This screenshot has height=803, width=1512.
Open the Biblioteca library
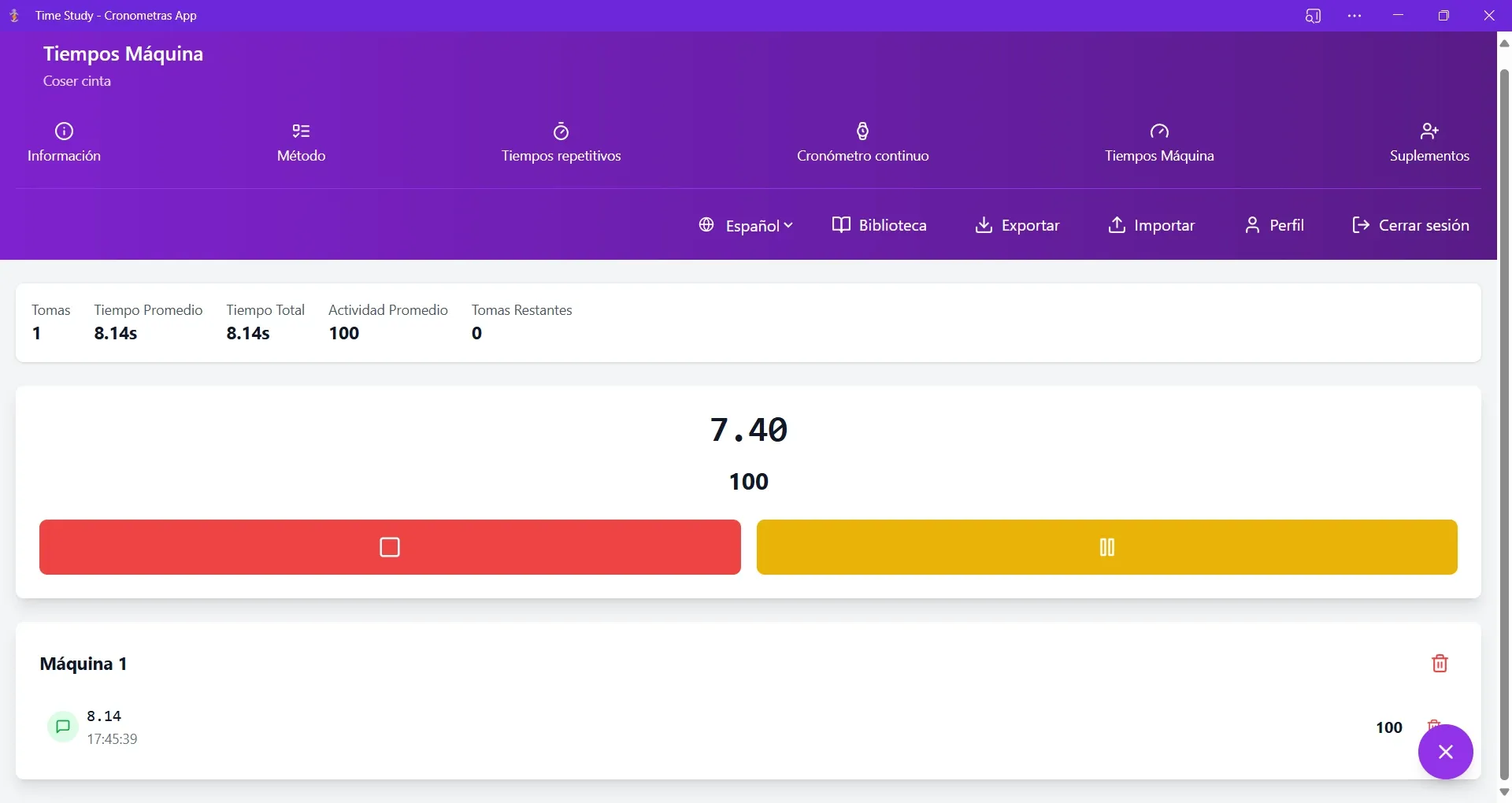coord(879,225)
